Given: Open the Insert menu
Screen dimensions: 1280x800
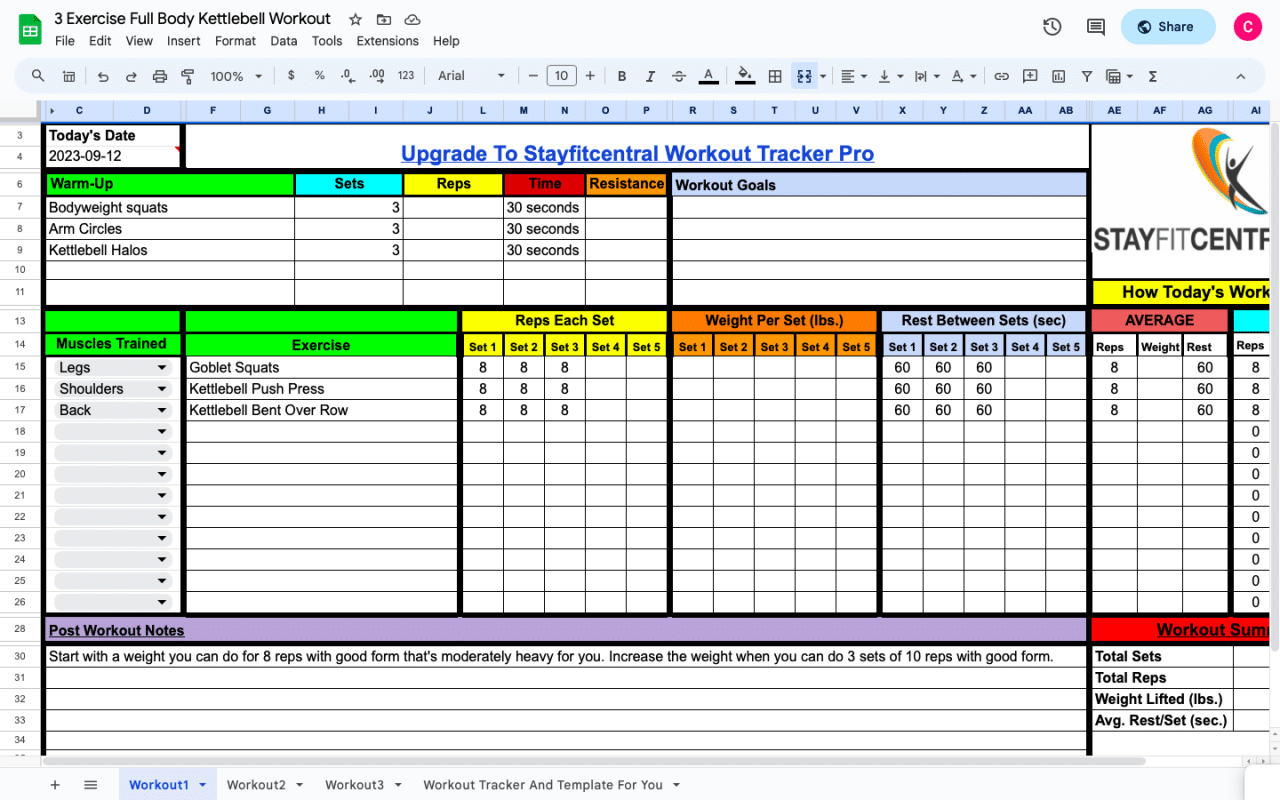Looking at the screenshot, I should [184, 41].
